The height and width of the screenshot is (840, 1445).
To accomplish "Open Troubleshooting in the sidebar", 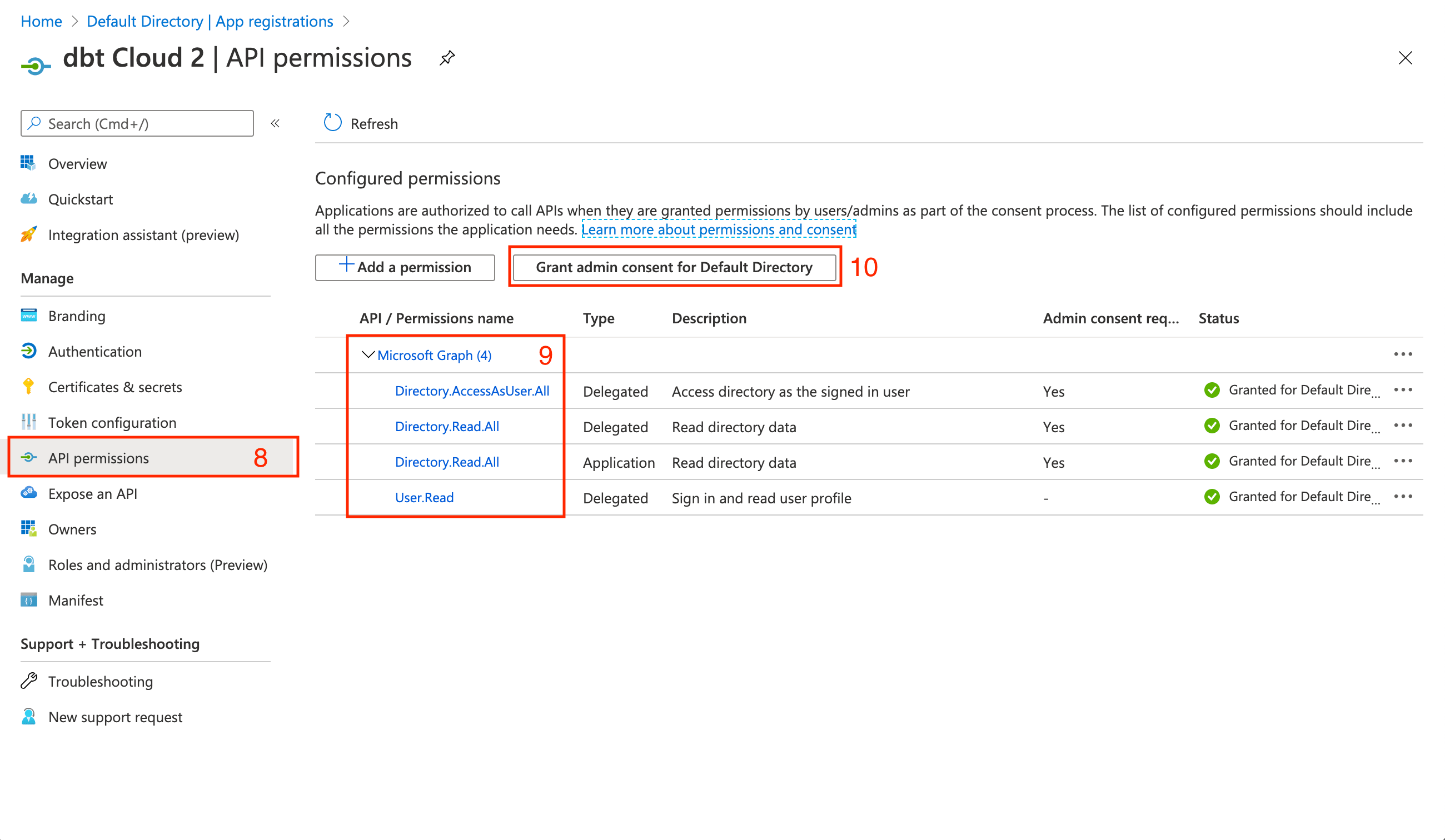I will (x=101, y=681).
